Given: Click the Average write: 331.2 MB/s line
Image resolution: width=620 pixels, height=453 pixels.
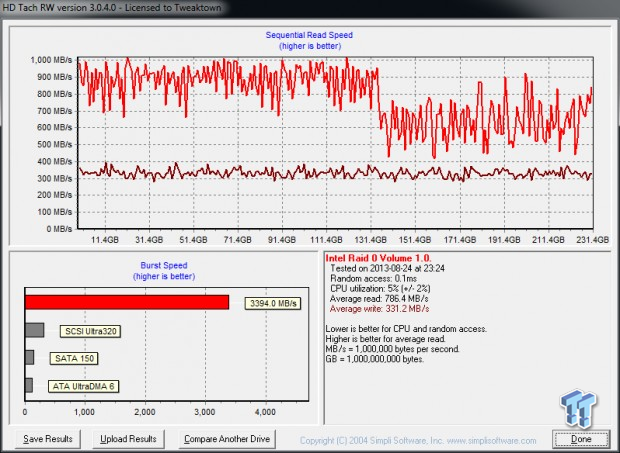Looking at the screenshot, I should tap(380, 309).
